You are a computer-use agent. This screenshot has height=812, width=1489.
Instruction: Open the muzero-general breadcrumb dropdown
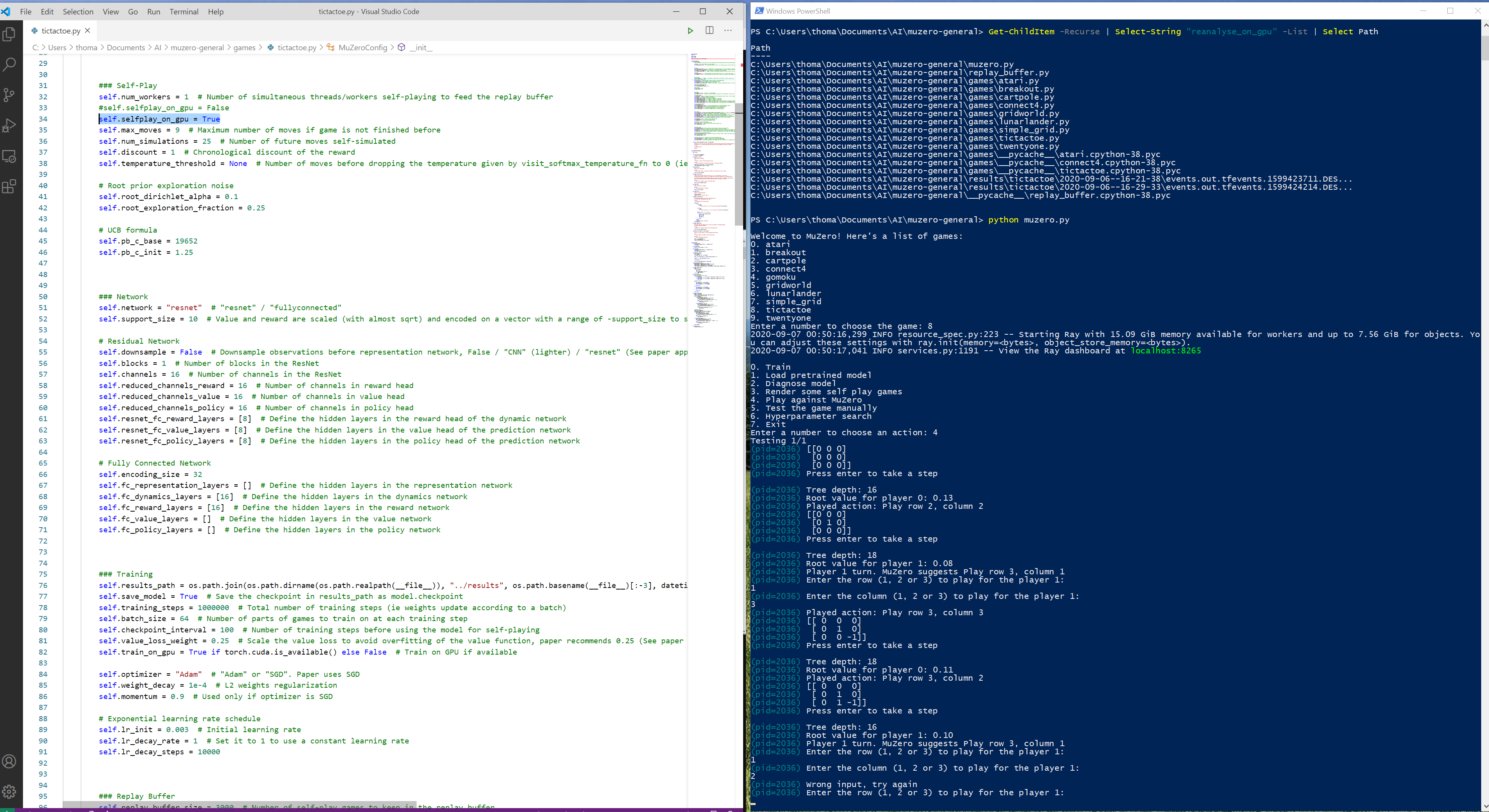click(198, 48)
